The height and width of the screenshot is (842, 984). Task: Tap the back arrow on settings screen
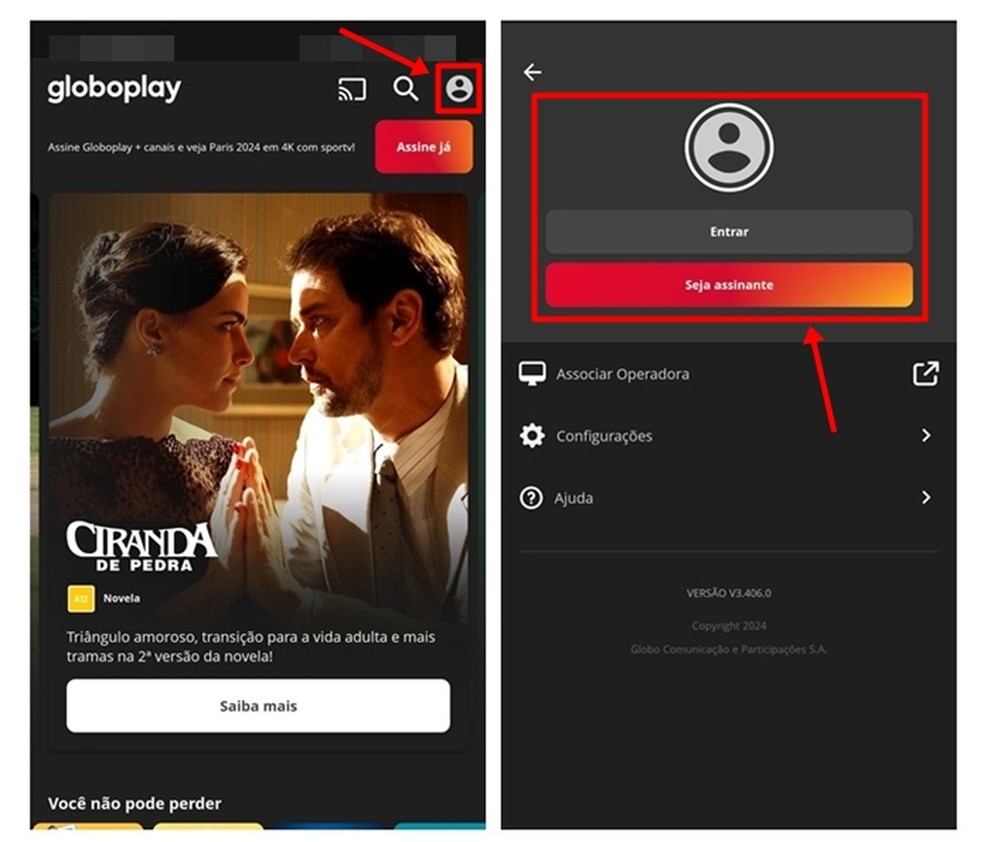coord(531,71)
